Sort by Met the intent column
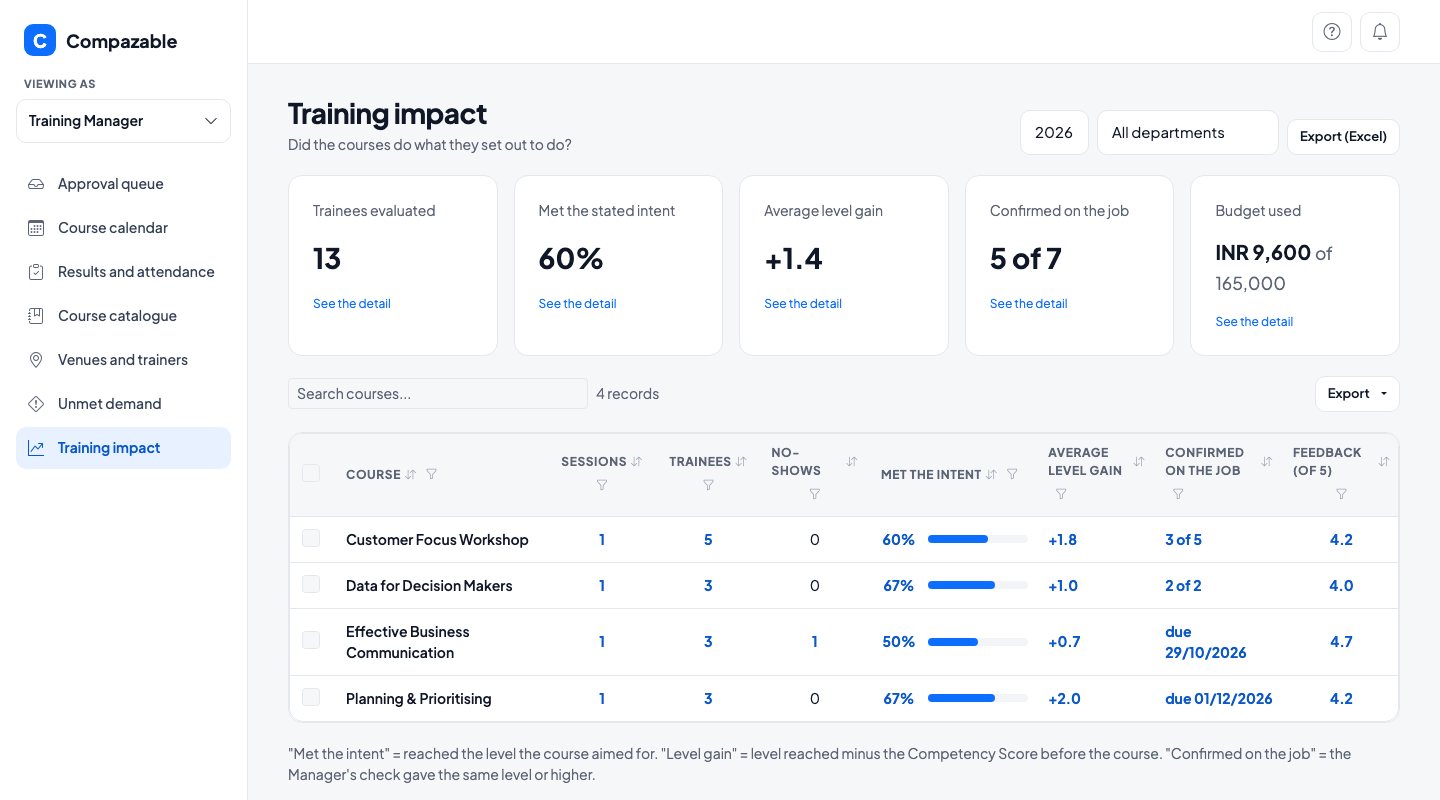The image size is (1440, 800). click(991, 474)
